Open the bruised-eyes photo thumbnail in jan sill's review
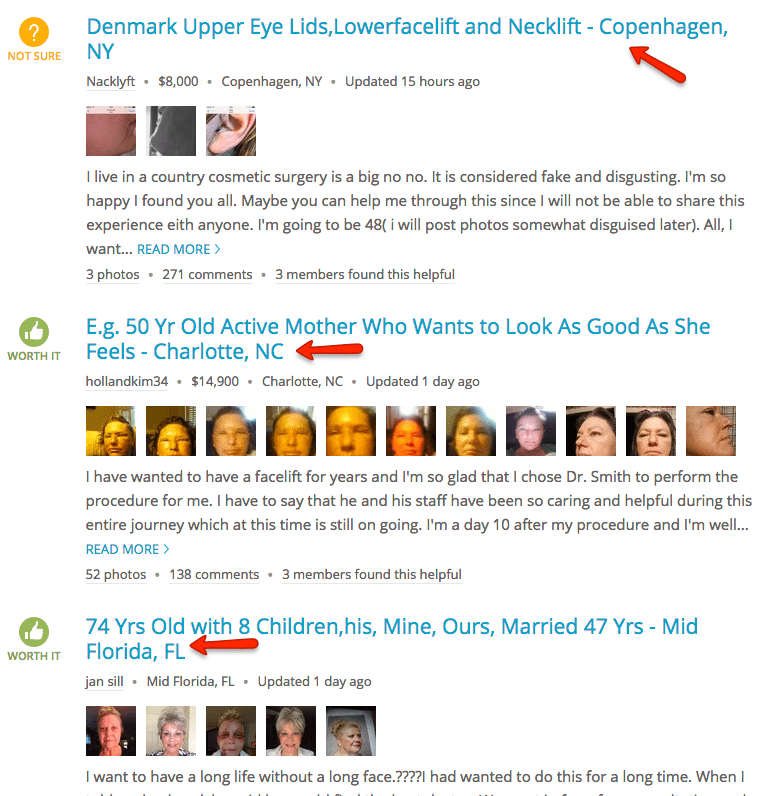 tap(231, 731)
